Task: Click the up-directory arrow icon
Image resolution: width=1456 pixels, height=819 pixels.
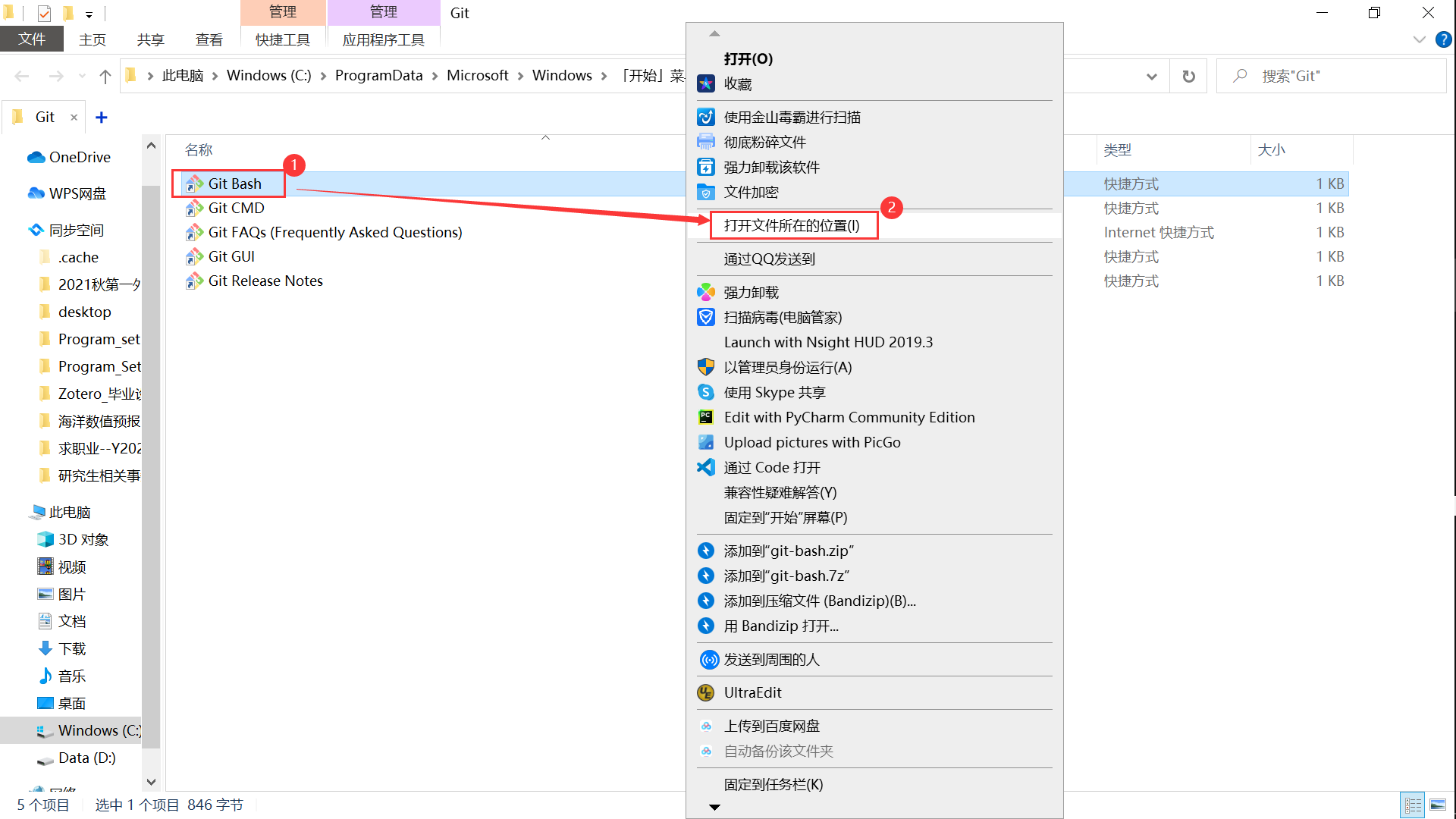Action: coord(105,76)
